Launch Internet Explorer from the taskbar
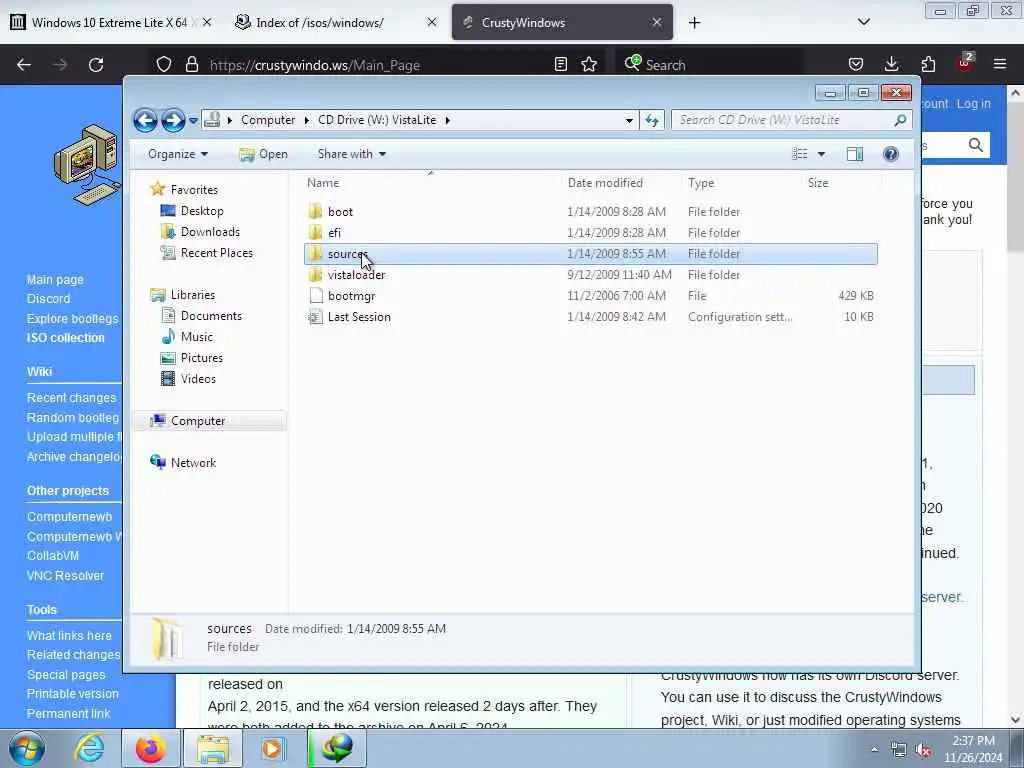 (89, 748)
